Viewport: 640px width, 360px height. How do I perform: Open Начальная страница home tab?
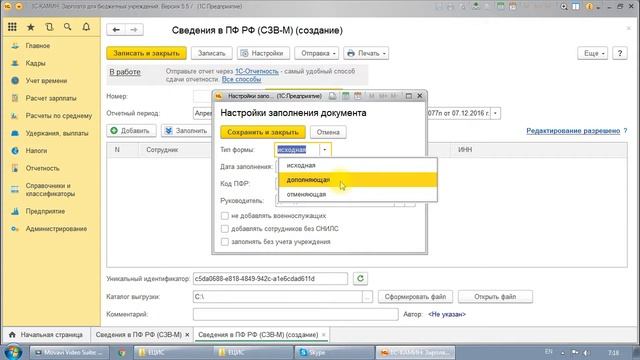pos(46,335)
